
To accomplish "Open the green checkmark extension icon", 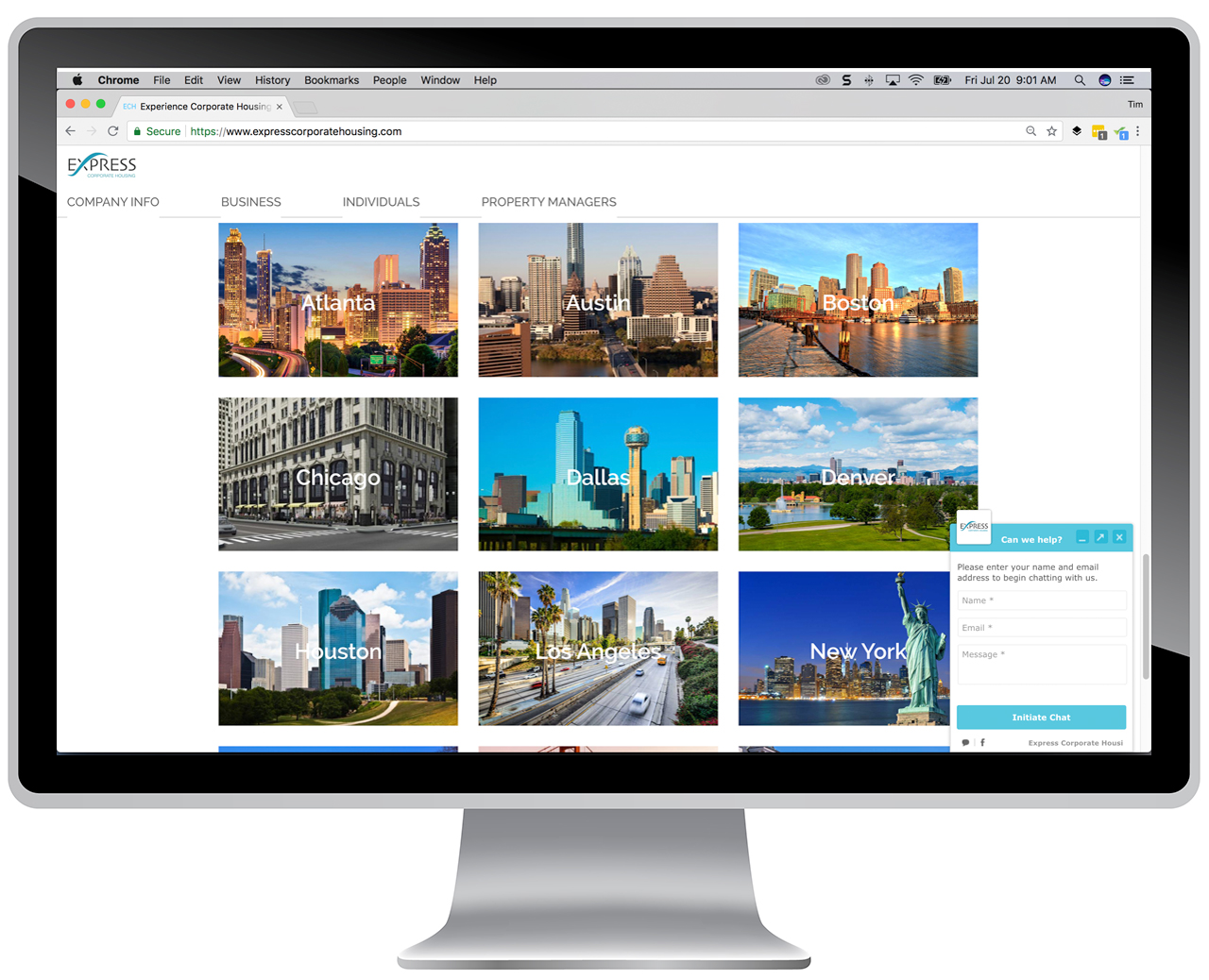I will pyautogui.click(x=1121, y=132).
